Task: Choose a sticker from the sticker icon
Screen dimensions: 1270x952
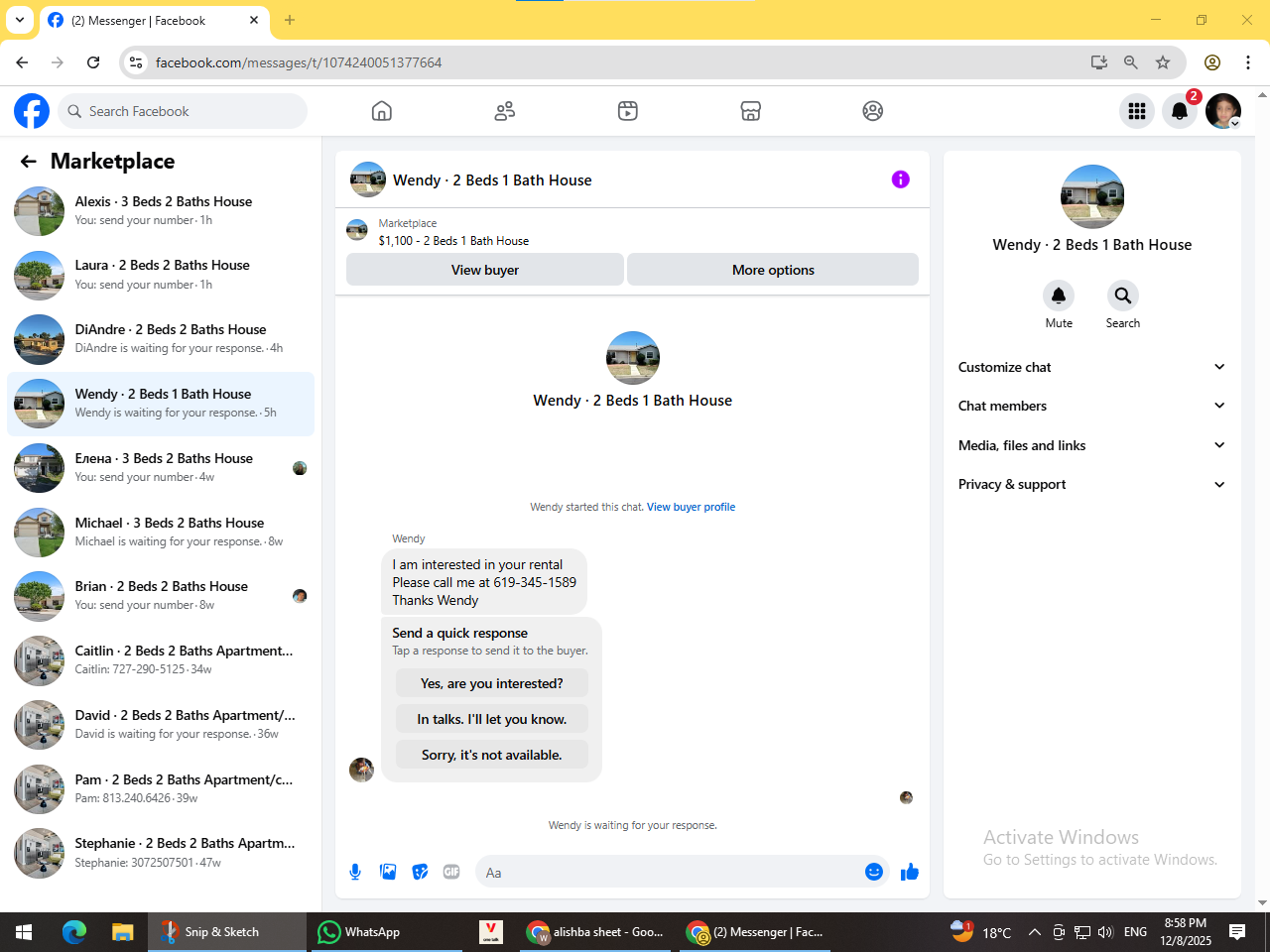Action: tap(421, 872)
